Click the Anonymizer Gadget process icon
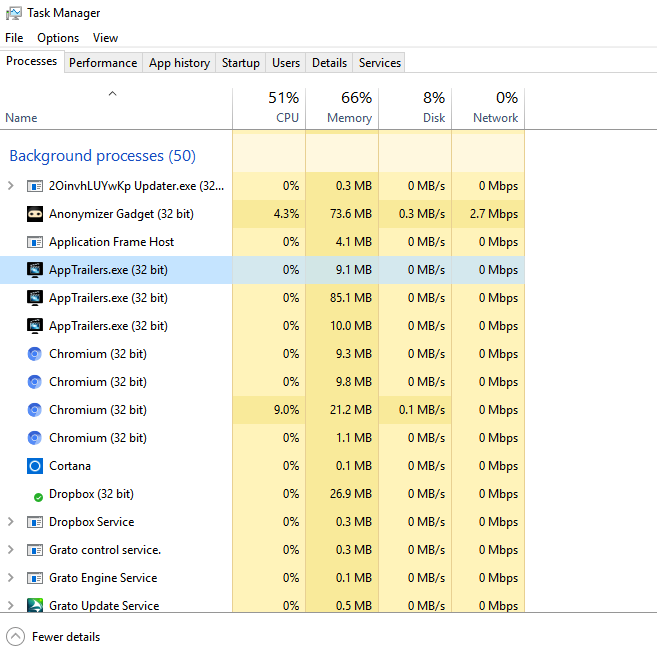Viewport: 657px width, 656px height. (35, 214)
